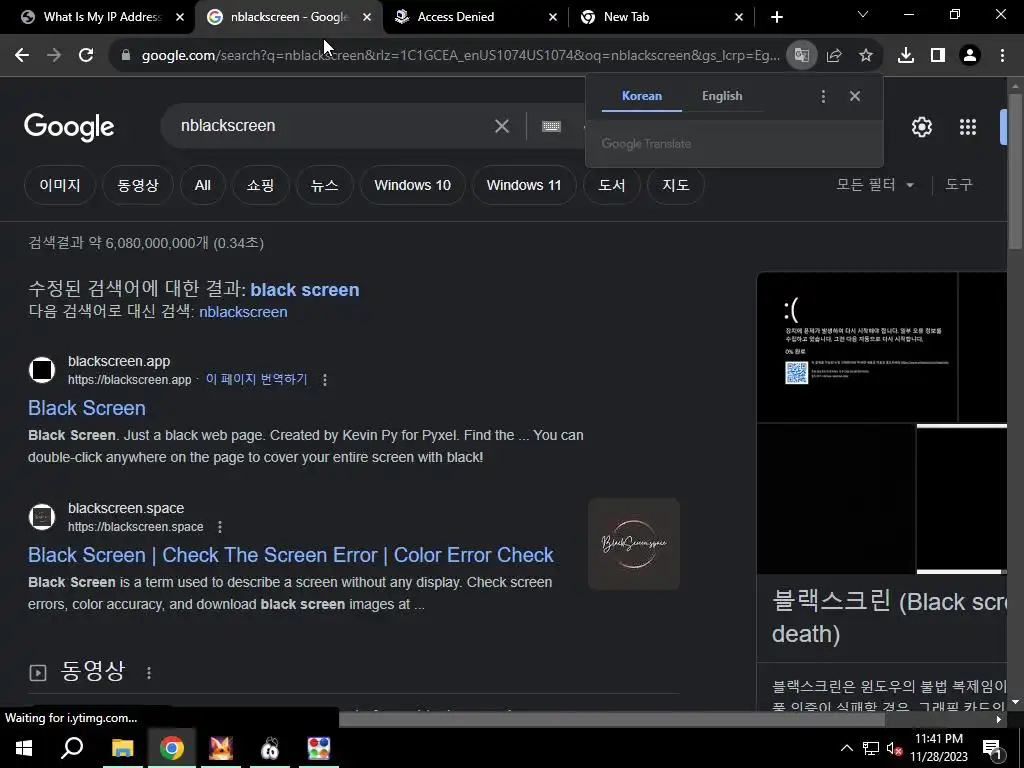Reload the current page
Image resolution: width=1024 pixels, height=768 pixels.
click(86, 56)
